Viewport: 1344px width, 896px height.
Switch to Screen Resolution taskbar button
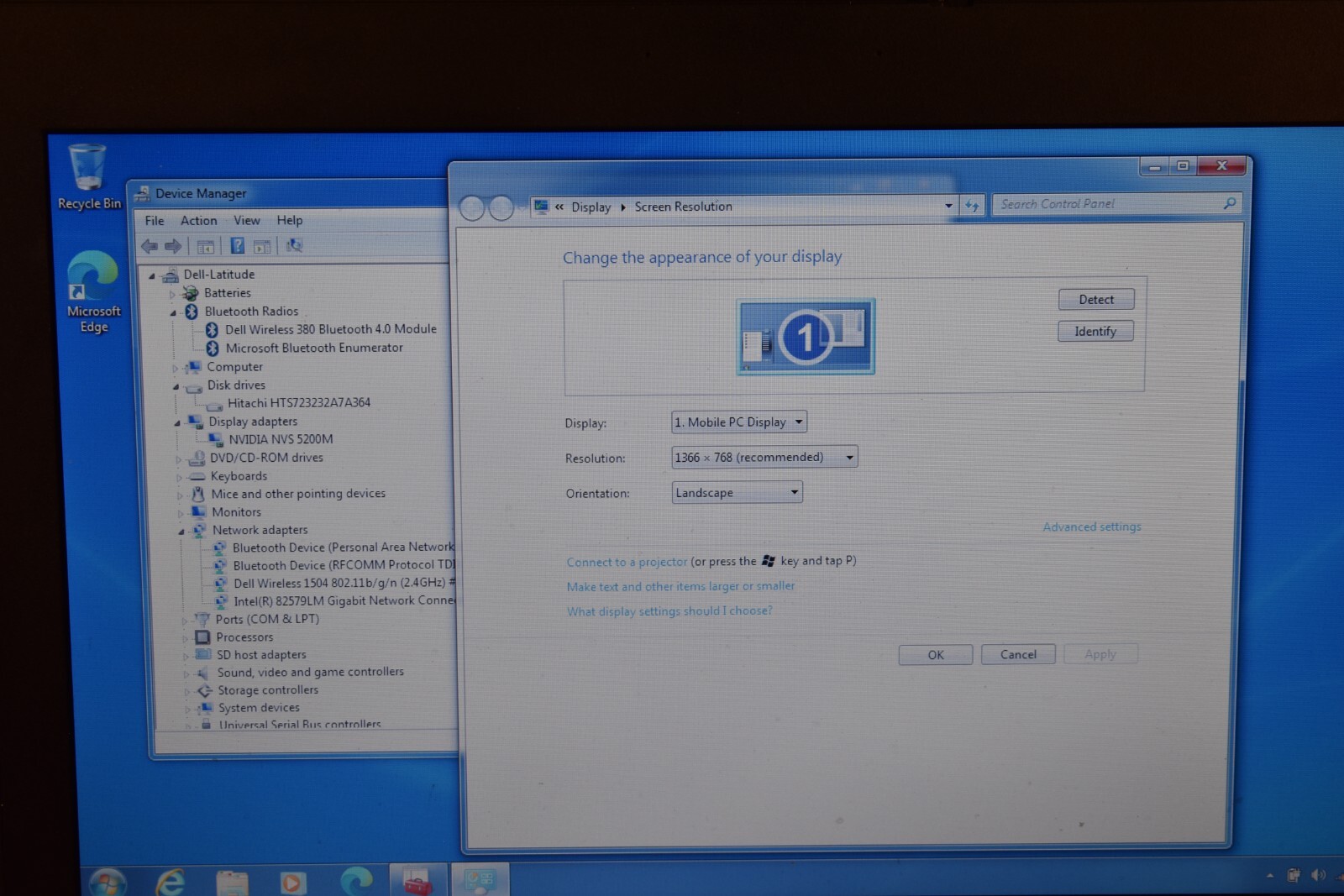[x=480, y=880]
